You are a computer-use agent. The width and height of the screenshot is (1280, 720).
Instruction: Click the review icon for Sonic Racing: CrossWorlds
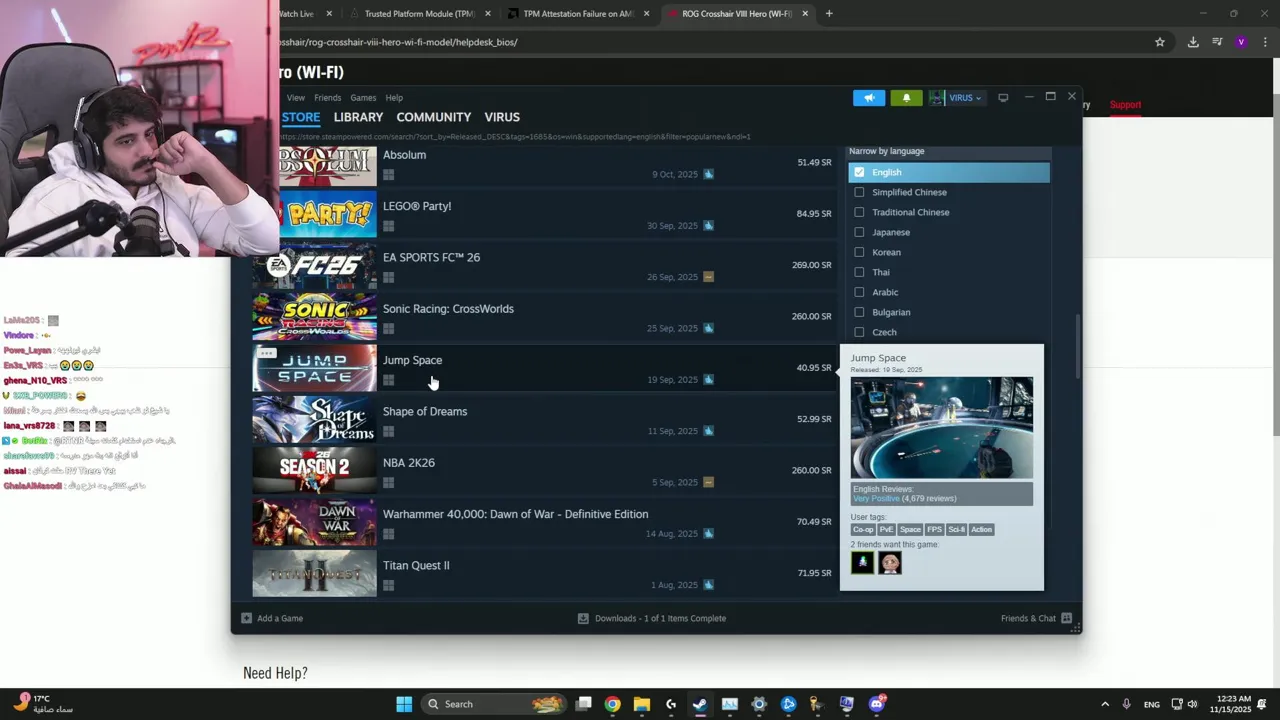(708, 328)
